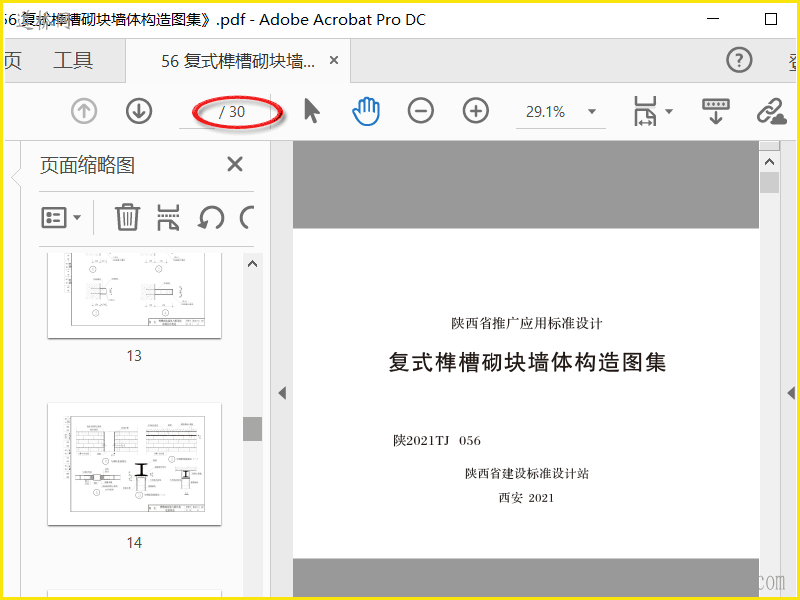
Task: Zoom in with the plus button
Action: (x=476, y=111)
